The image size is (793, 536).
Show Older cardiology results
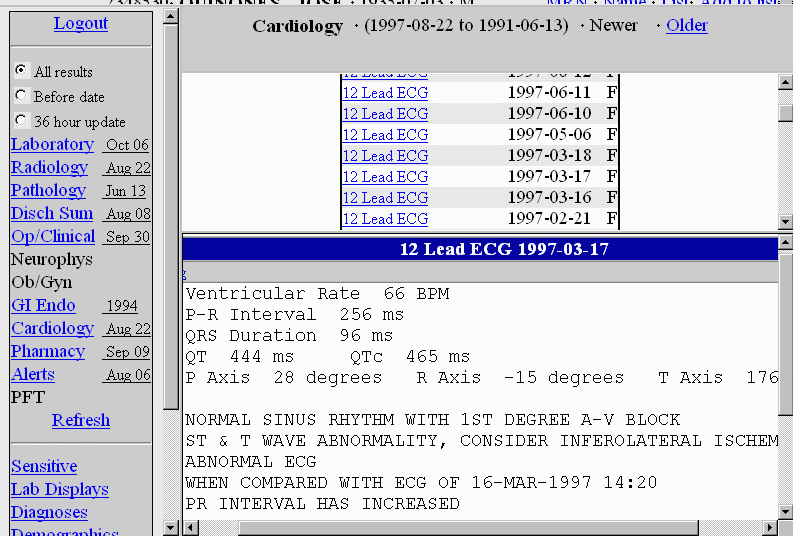pyautogui.click(x=687, y=25)
